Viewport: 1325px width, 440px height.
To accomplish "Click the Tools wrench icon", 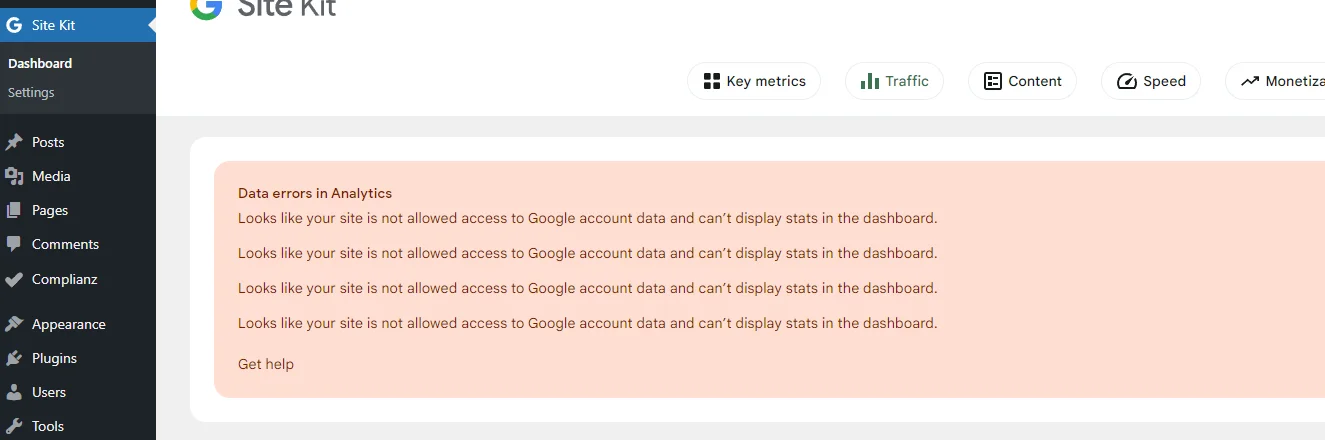I will 14,426.
